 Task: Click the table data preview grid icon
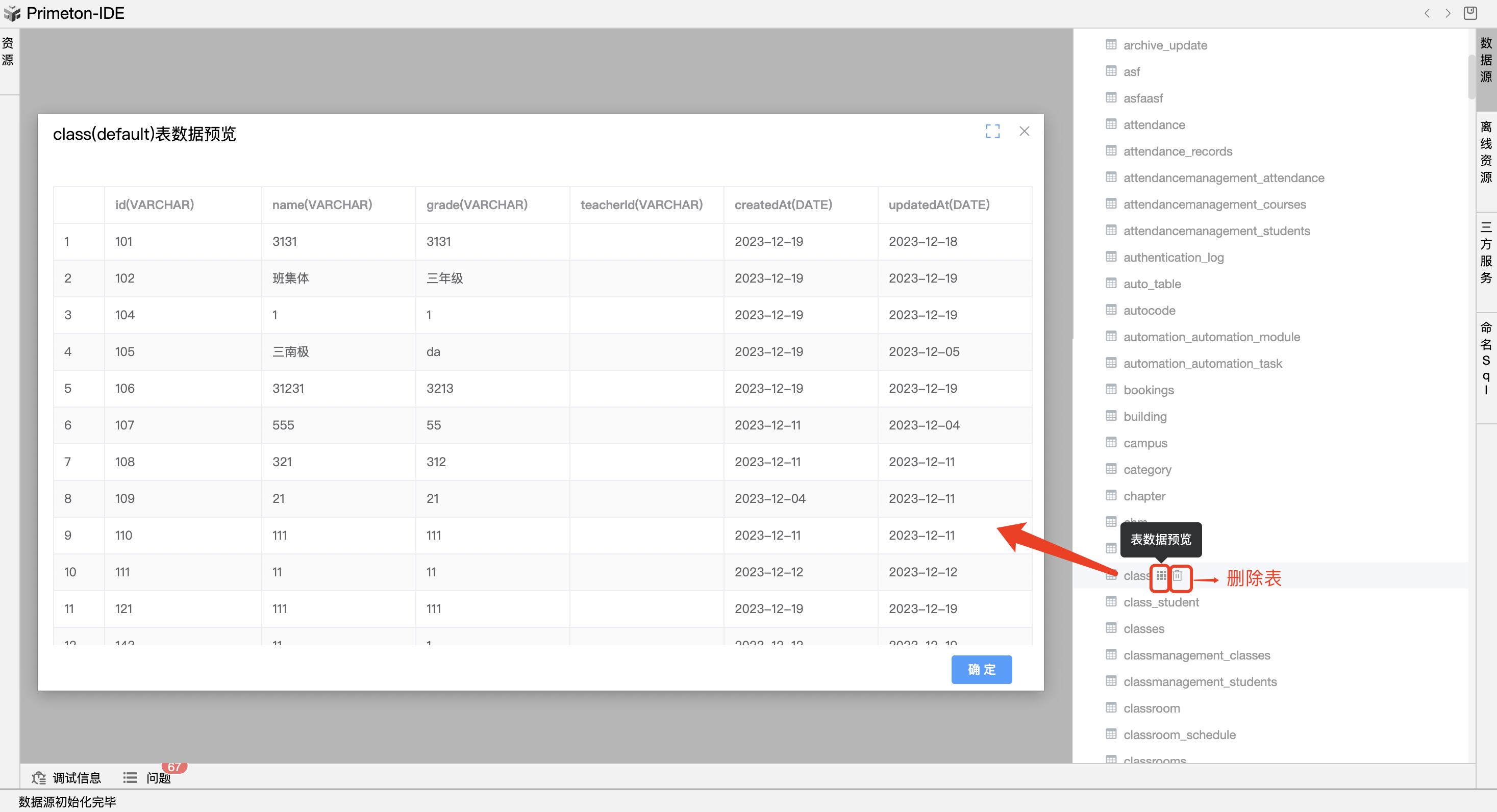[1161, 576]
